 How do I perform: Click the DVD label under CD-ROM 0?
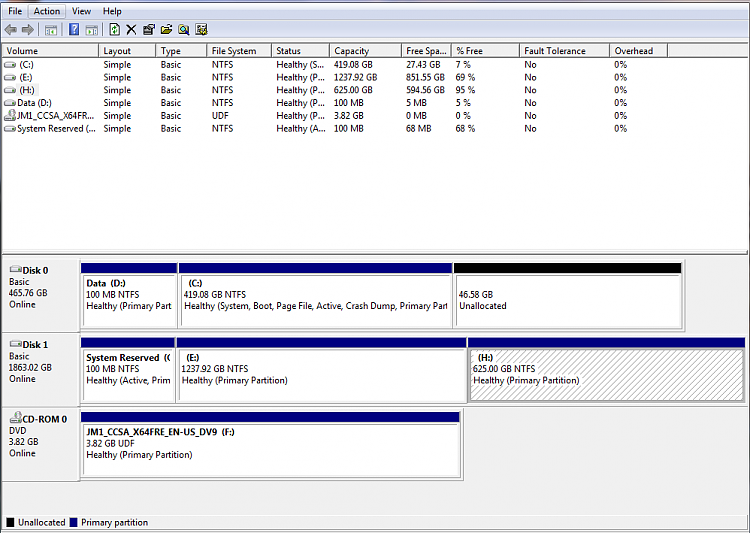pyautogui.click(x=18, y=431)
